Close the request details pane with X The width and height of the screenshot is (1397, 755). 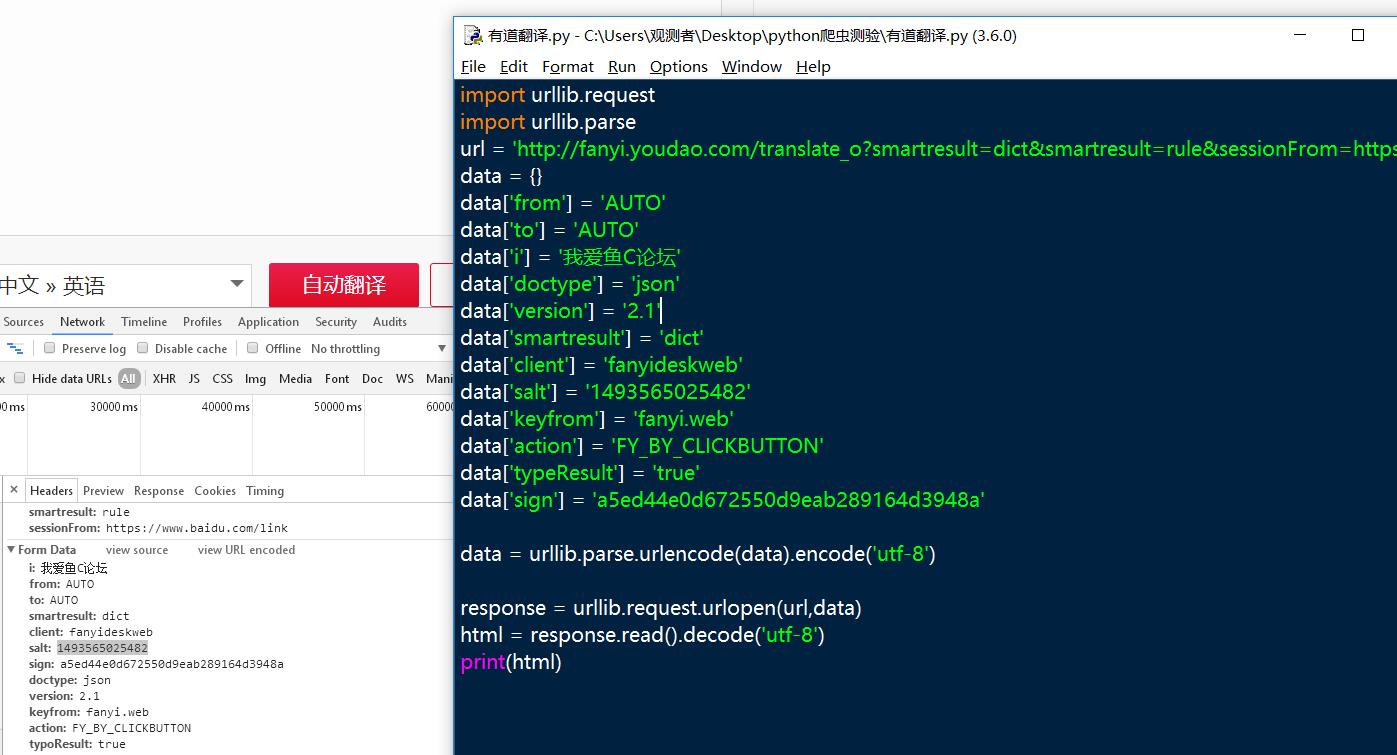[x=14, y=490]
